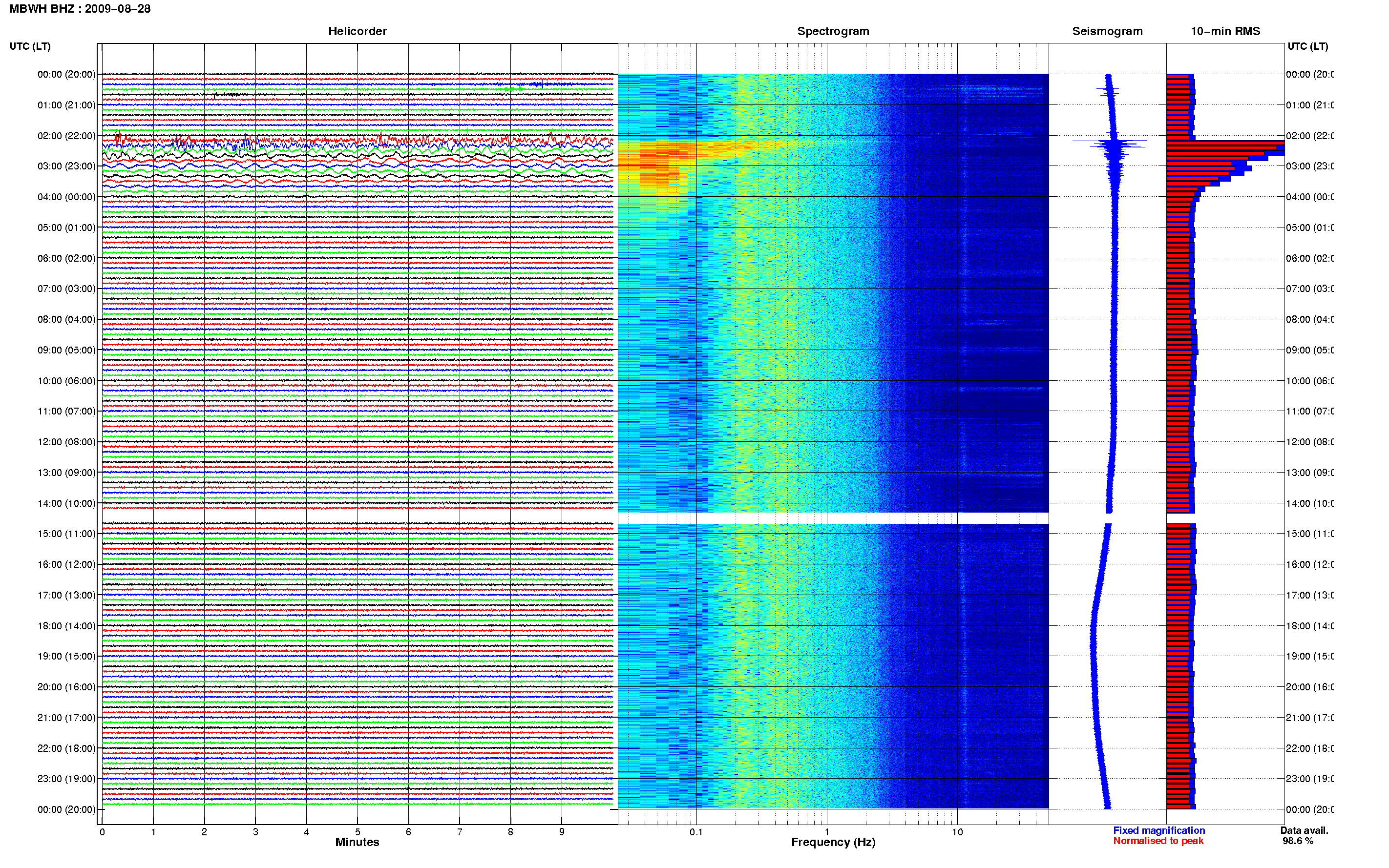Click the MBWH BHZ : 2009-08-28 title
1389x868 pixels.
coord(80,9)
